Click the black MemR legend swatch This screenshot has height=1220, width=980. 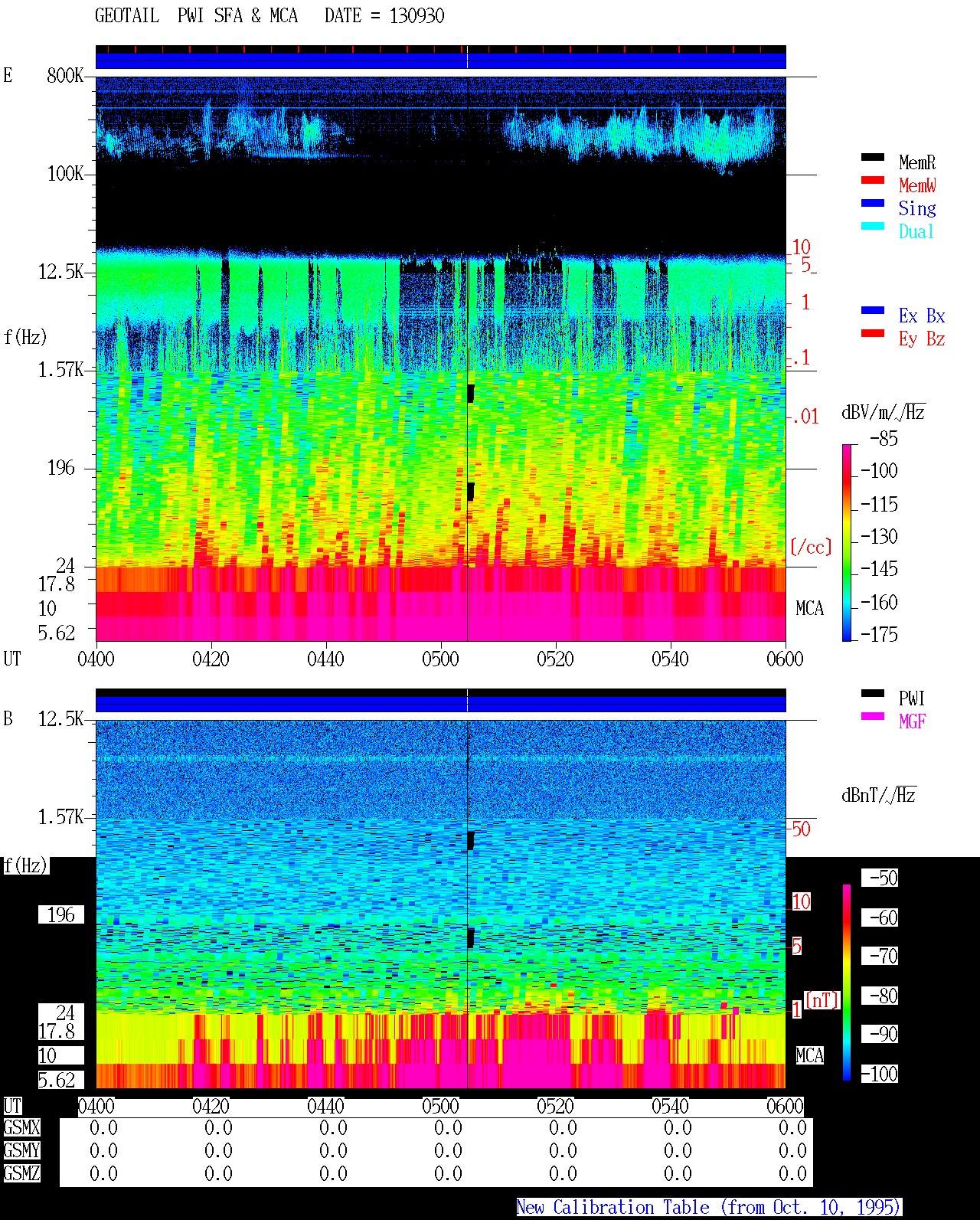click(873, 157)
